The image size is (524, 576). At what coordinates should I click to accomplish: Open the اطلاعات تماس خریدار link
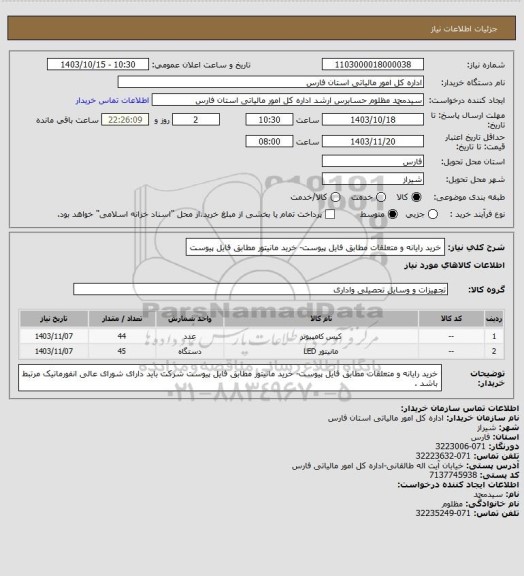[112, 100]
